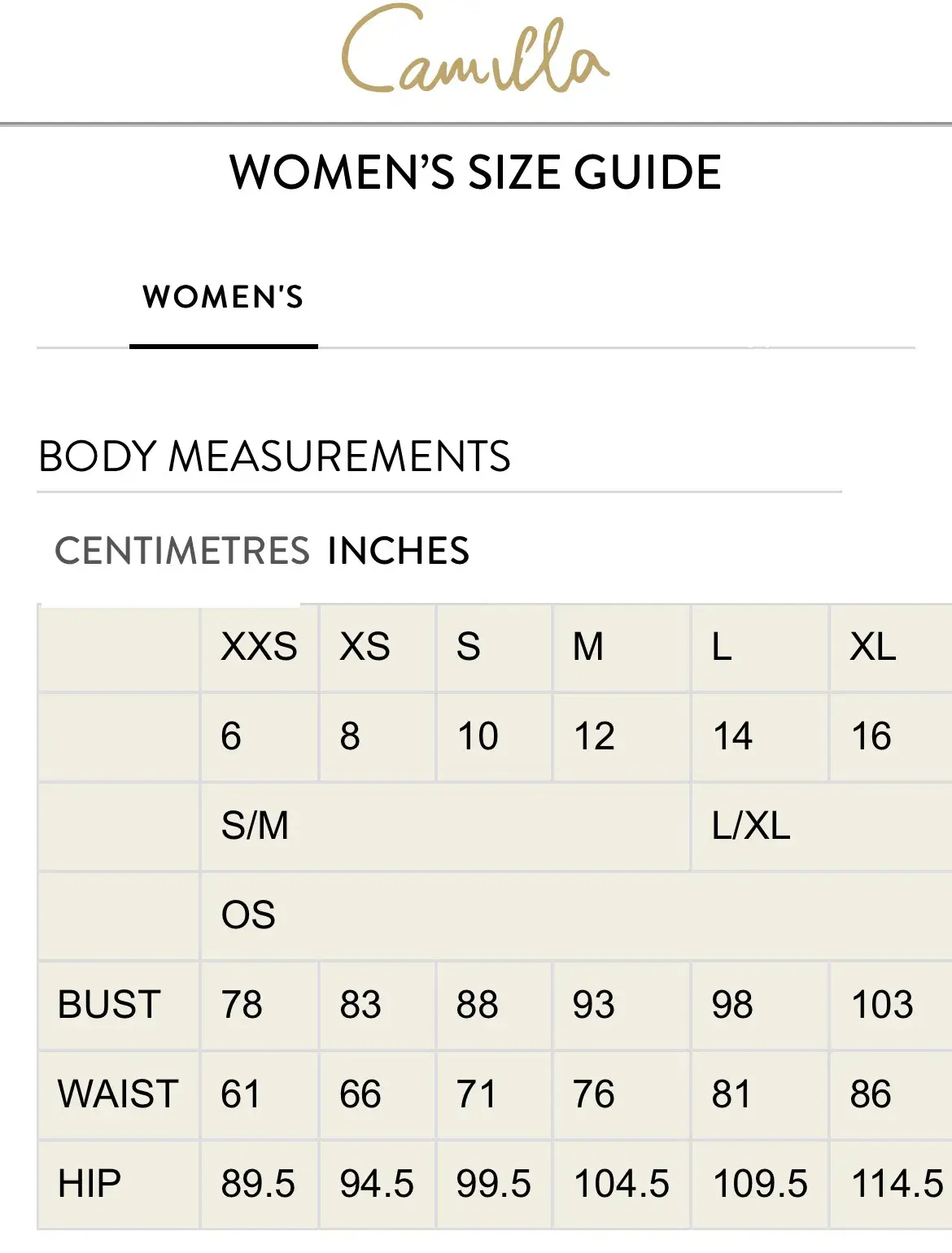Click numeric size 16 cell
Viewport: 952px width, 1253px height.
point(871,736)
